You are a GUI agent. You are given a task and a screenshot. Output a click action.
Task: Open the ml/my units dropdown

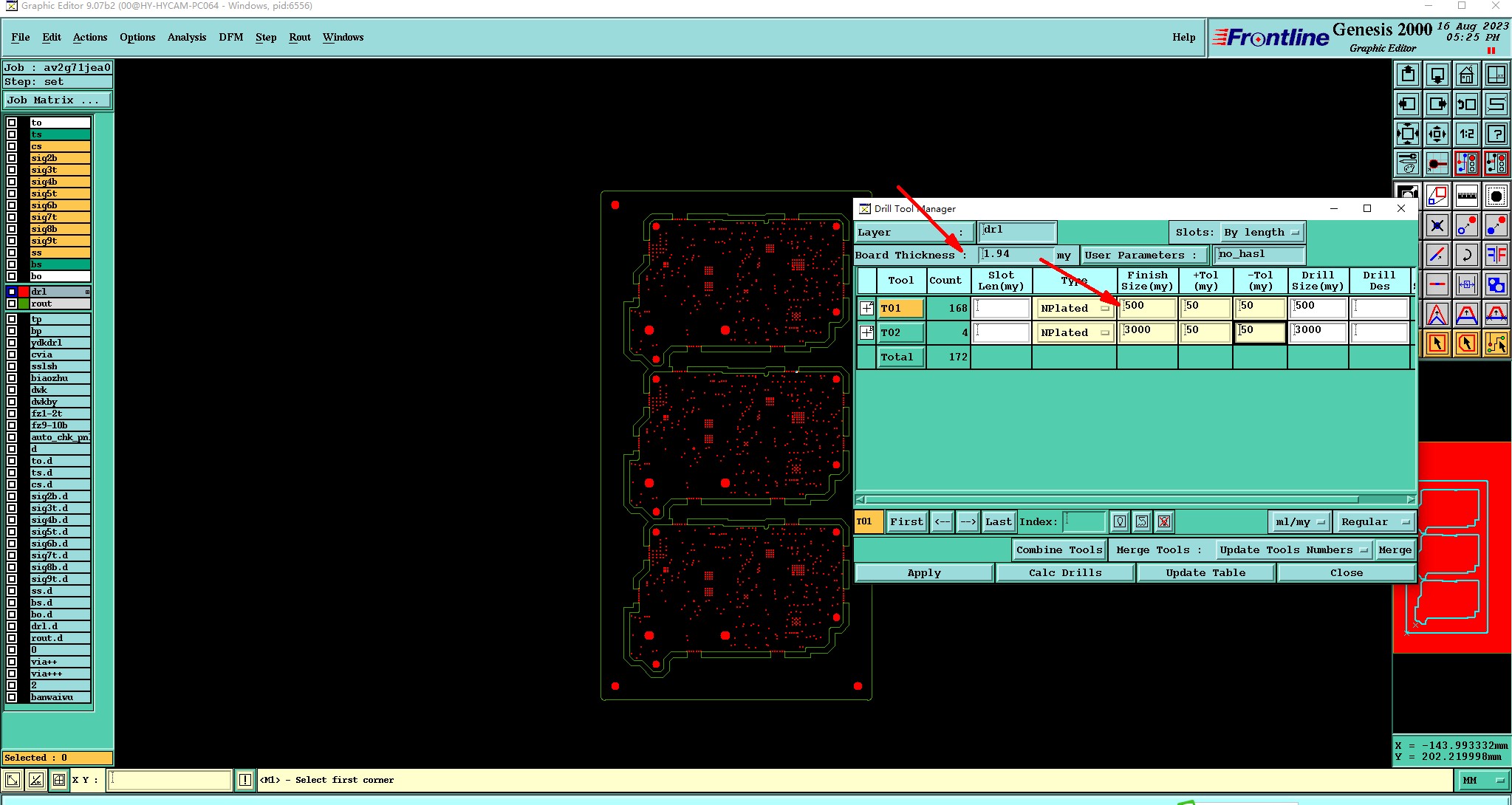(x=1299, y=521)
